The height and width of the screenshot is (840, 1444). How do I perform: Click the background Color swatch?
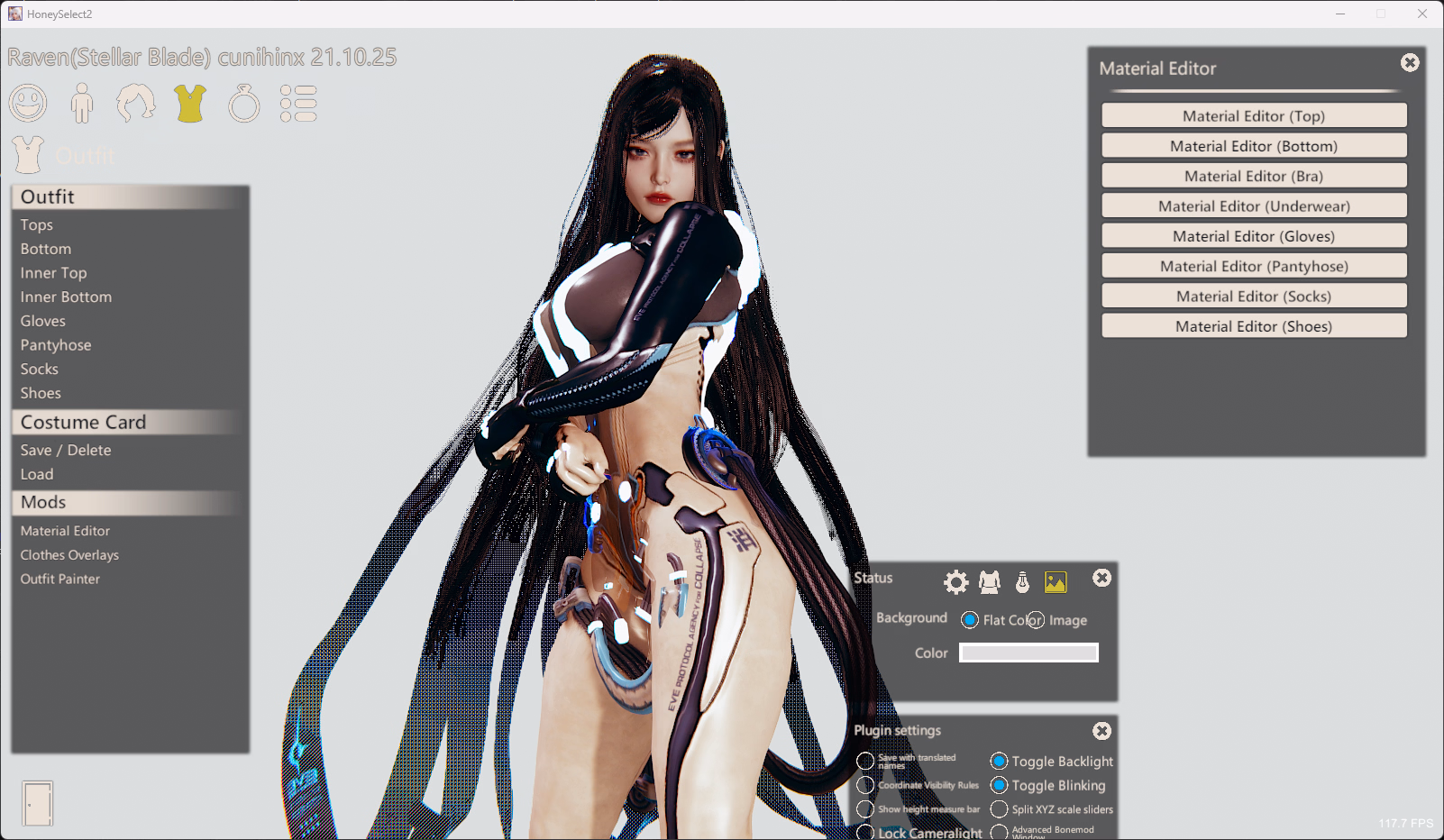(1028, 653)
